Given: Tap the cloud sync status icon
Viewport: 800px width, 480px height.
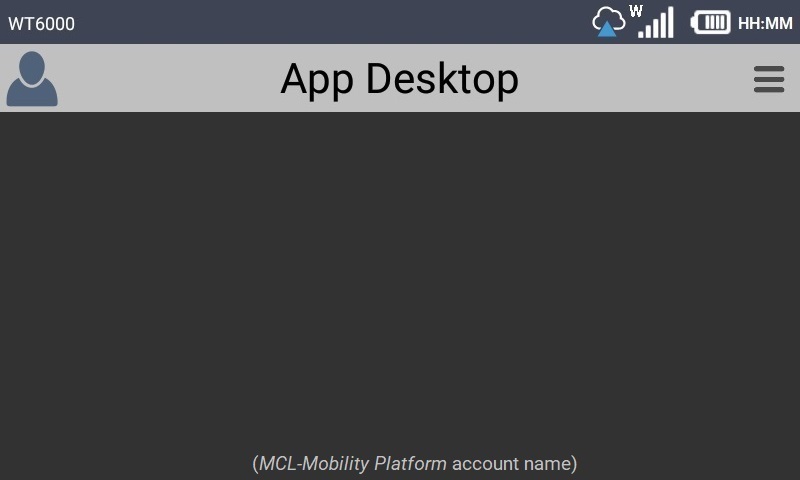Looking at the screenshot, I should pyautogui.click(x=608, y=22).
